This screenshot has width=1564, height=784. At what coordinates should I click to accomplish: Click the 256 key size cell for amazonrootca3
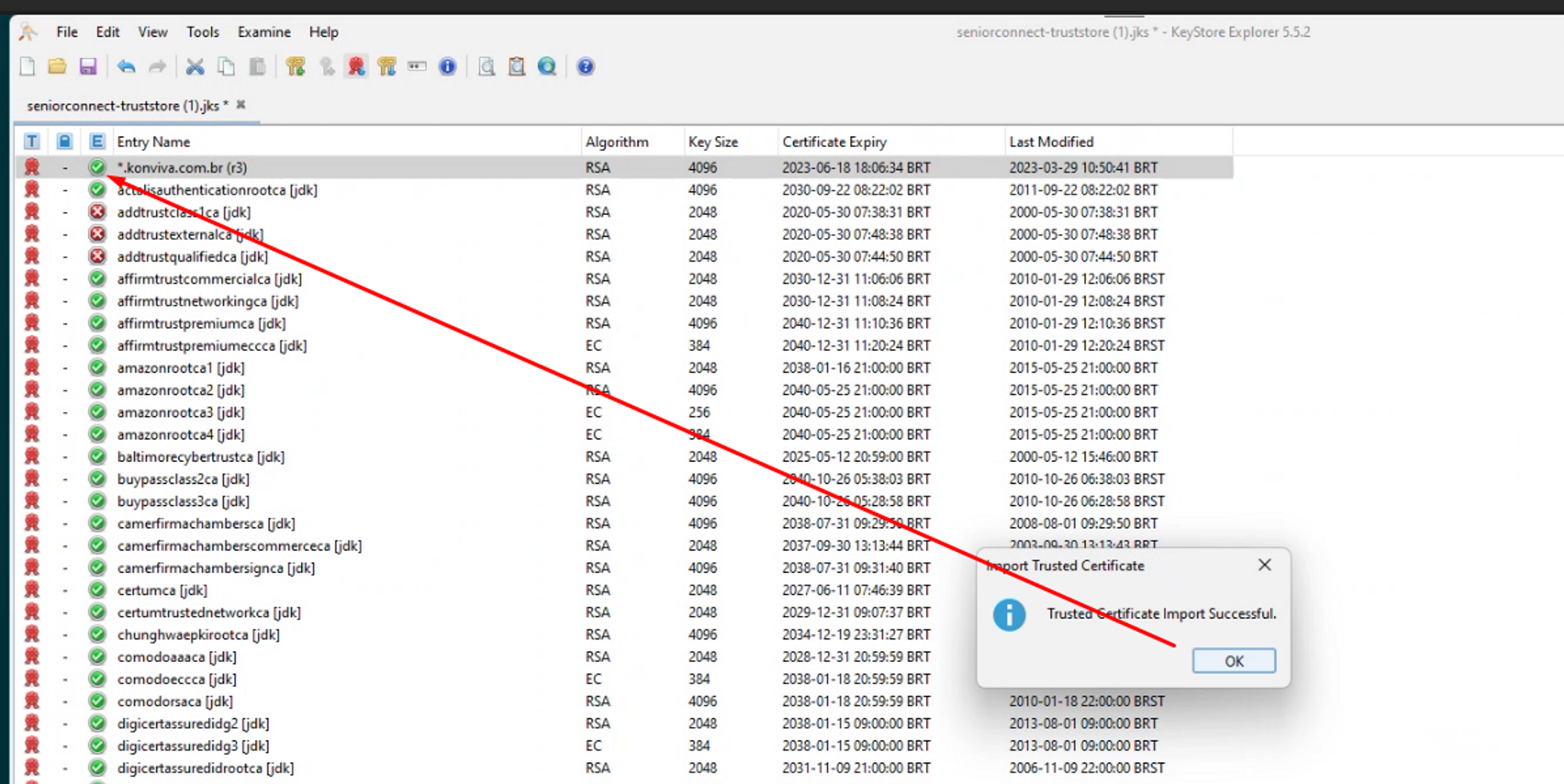699,412
